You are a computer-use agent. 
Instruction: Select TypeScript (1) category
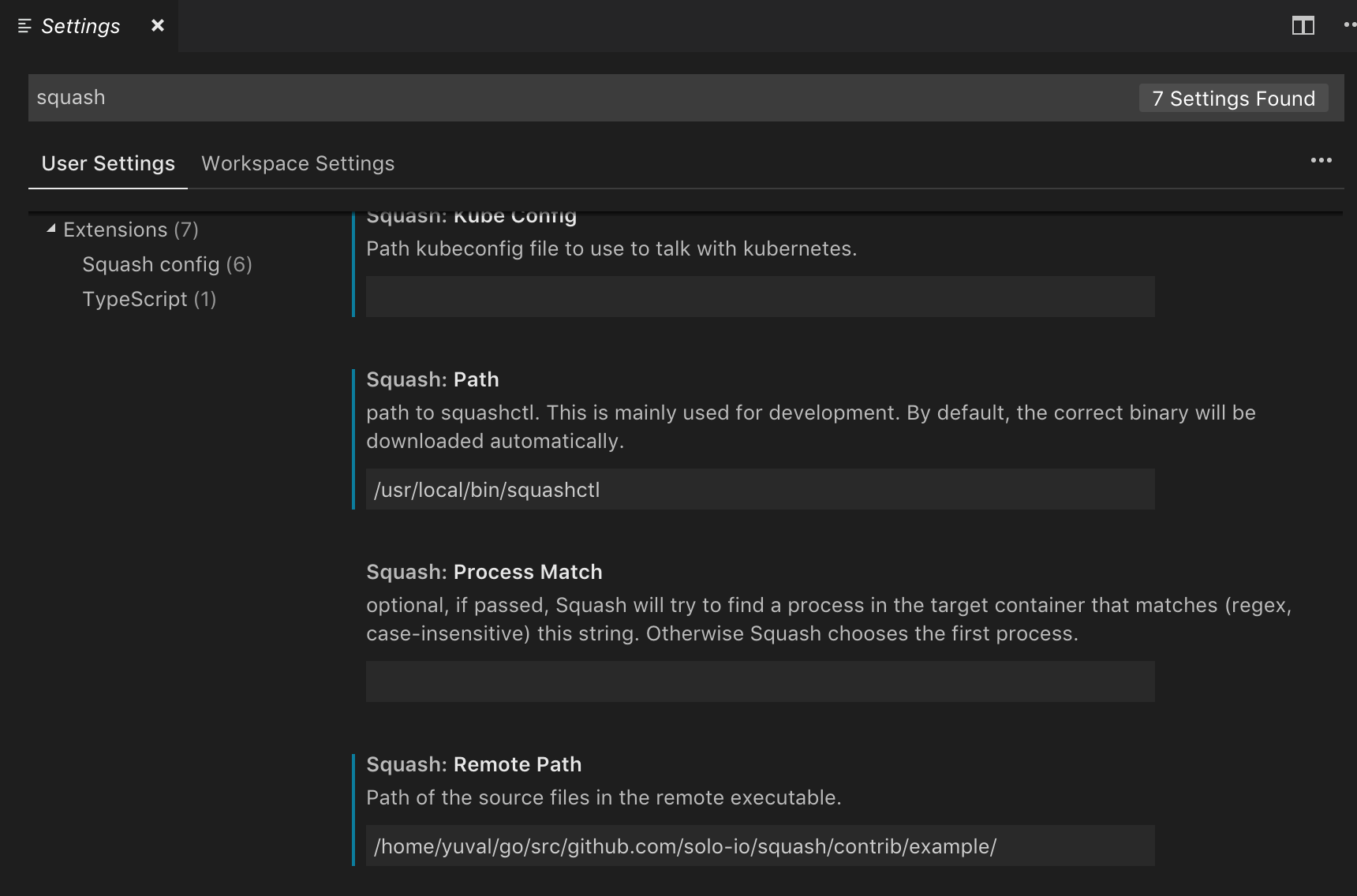pyautogui.click(x=149, y=299)
